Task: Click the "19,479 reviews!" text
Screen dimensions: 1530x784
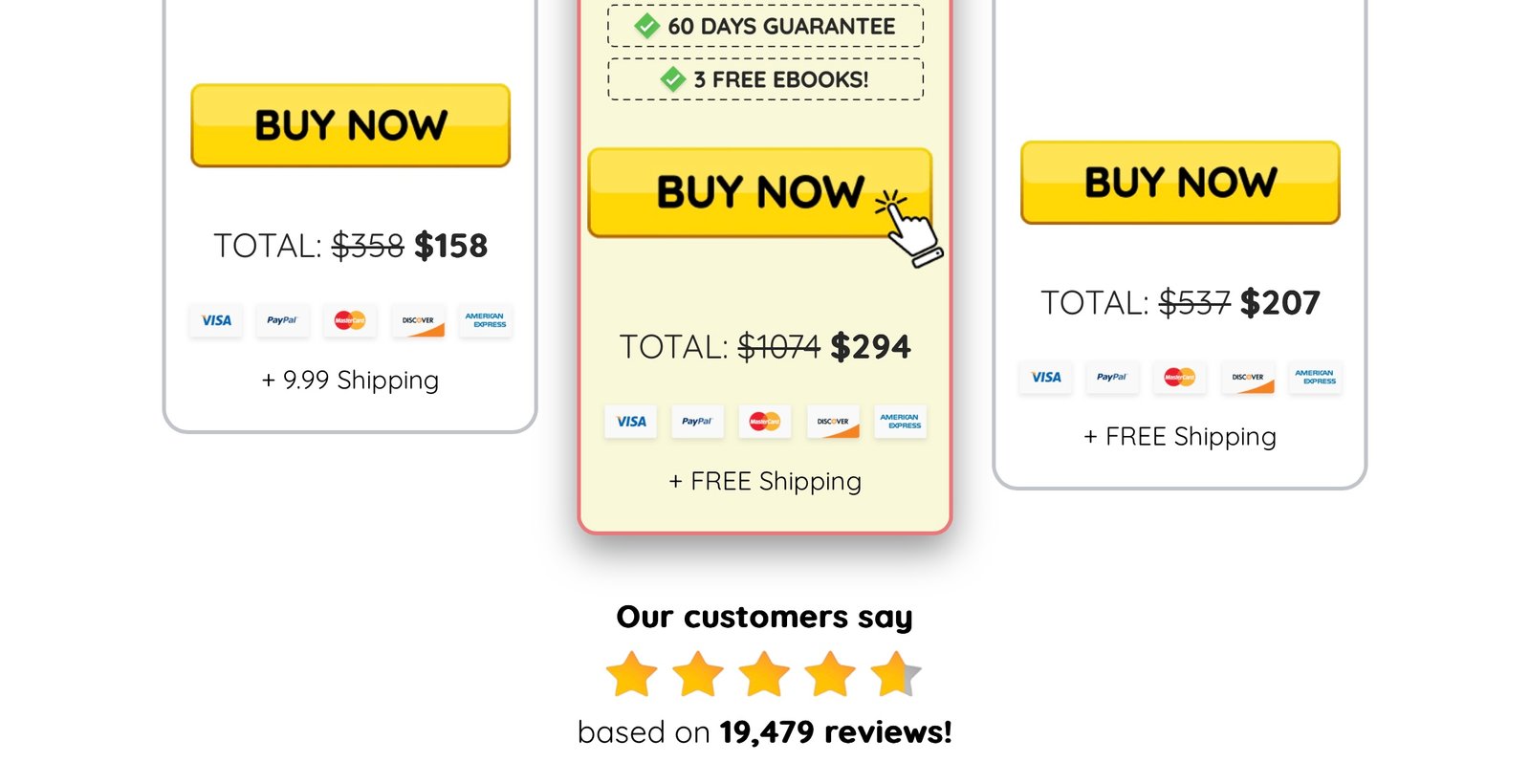Action: pyautogui.click(x=836, y=732)
